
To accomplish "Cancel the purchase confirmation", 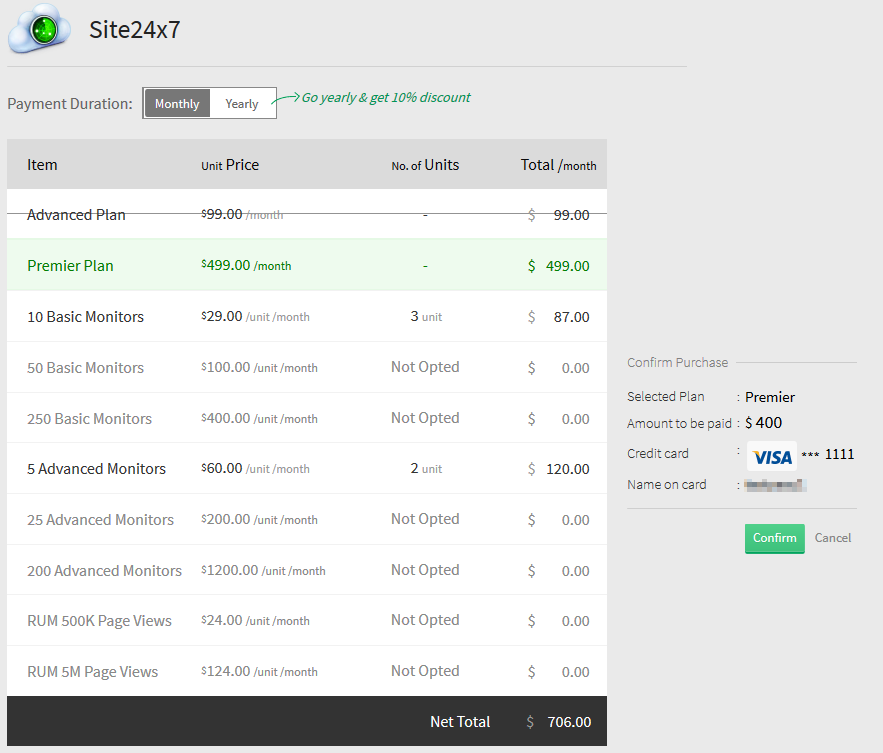I will [832, 538].
